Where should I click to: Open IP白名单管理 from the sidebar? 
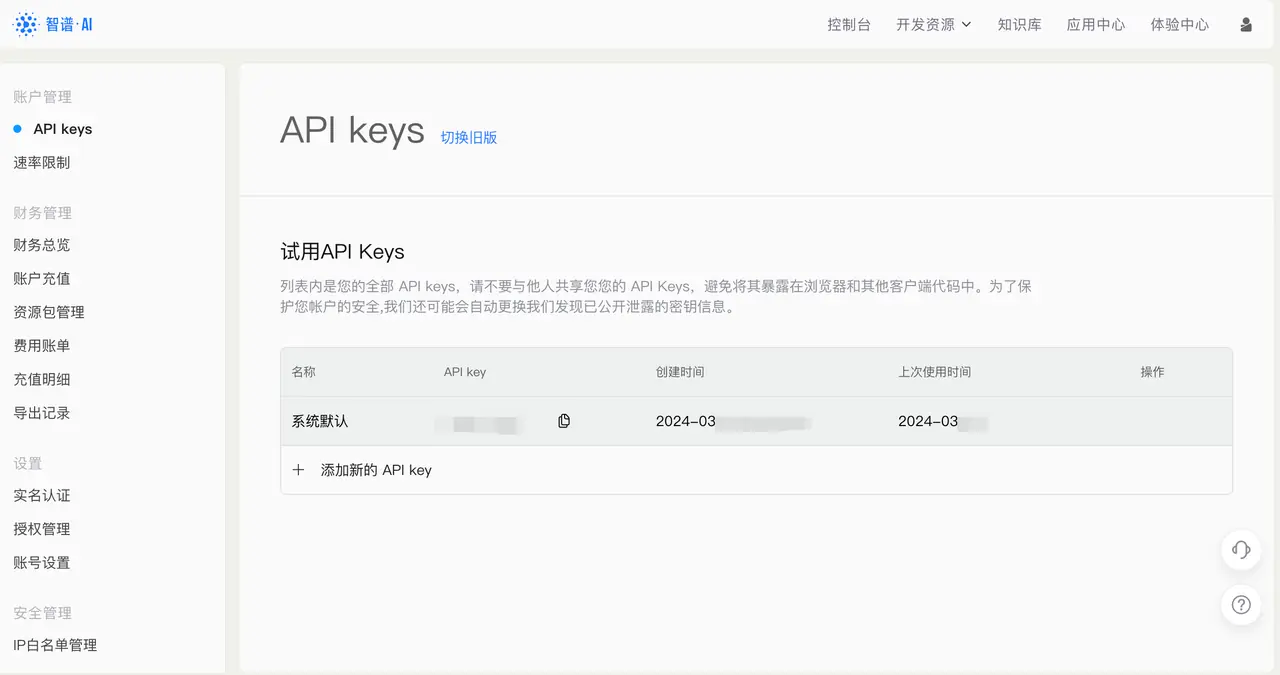point(55,644)
